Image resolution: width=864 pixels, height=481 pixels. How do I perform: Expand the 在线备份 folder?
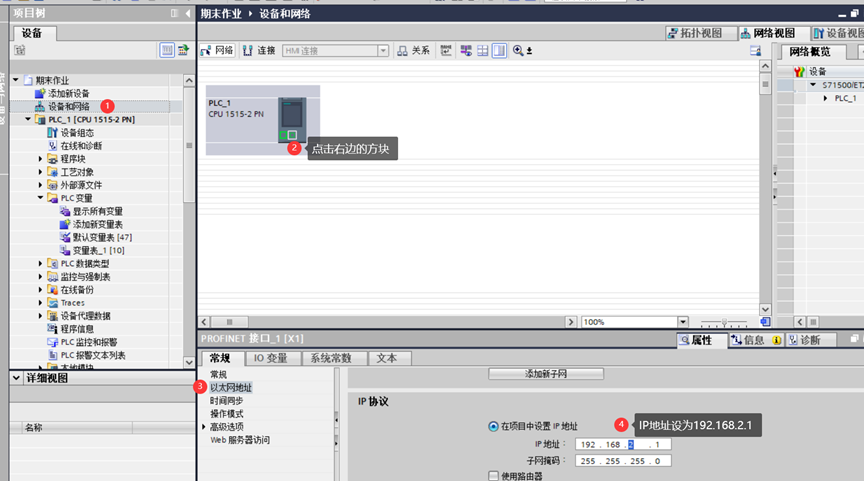pyautogui.click(x=40, y=290)
